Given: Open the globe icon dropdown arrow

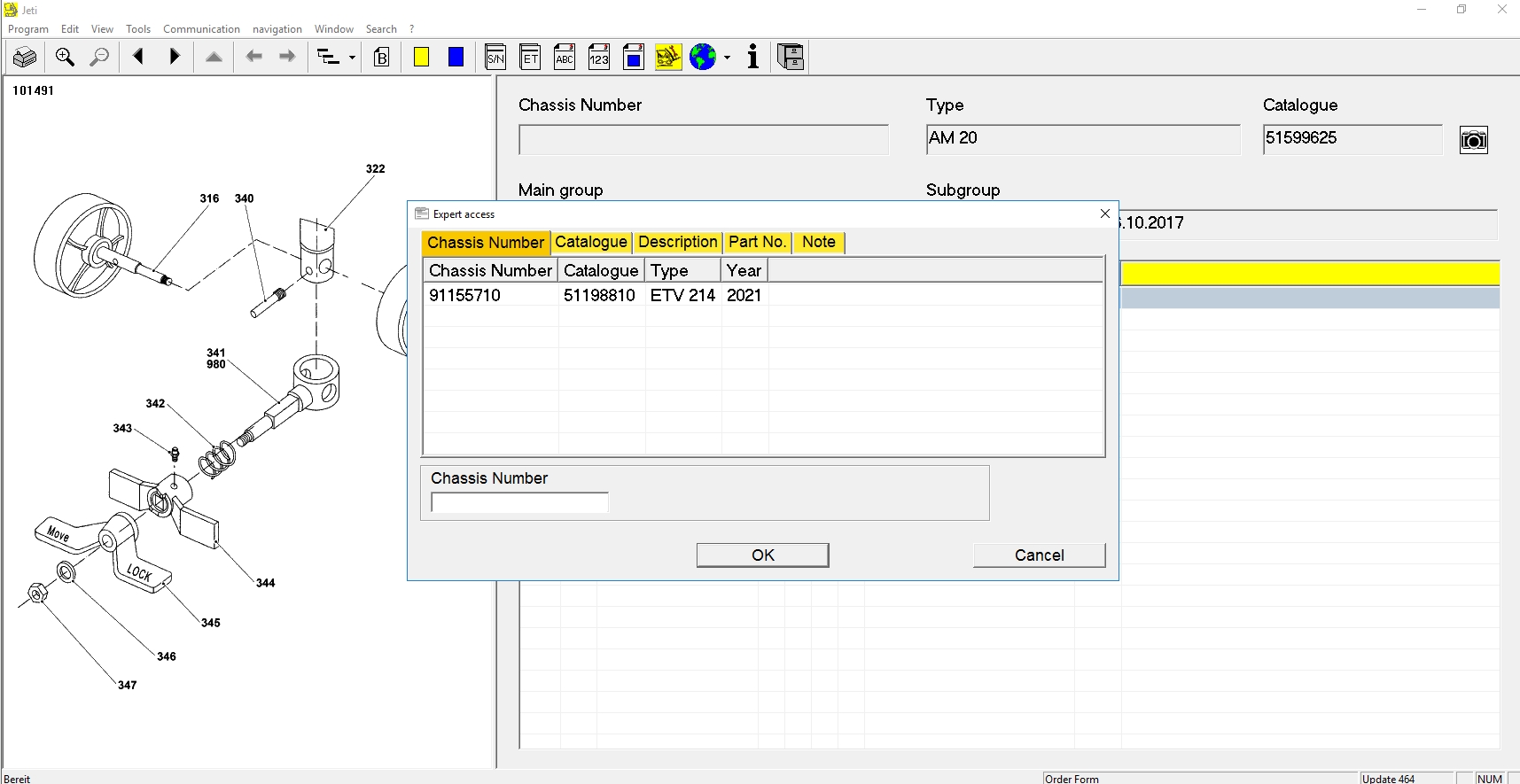Looking at the screenshot, I should 727,58.
